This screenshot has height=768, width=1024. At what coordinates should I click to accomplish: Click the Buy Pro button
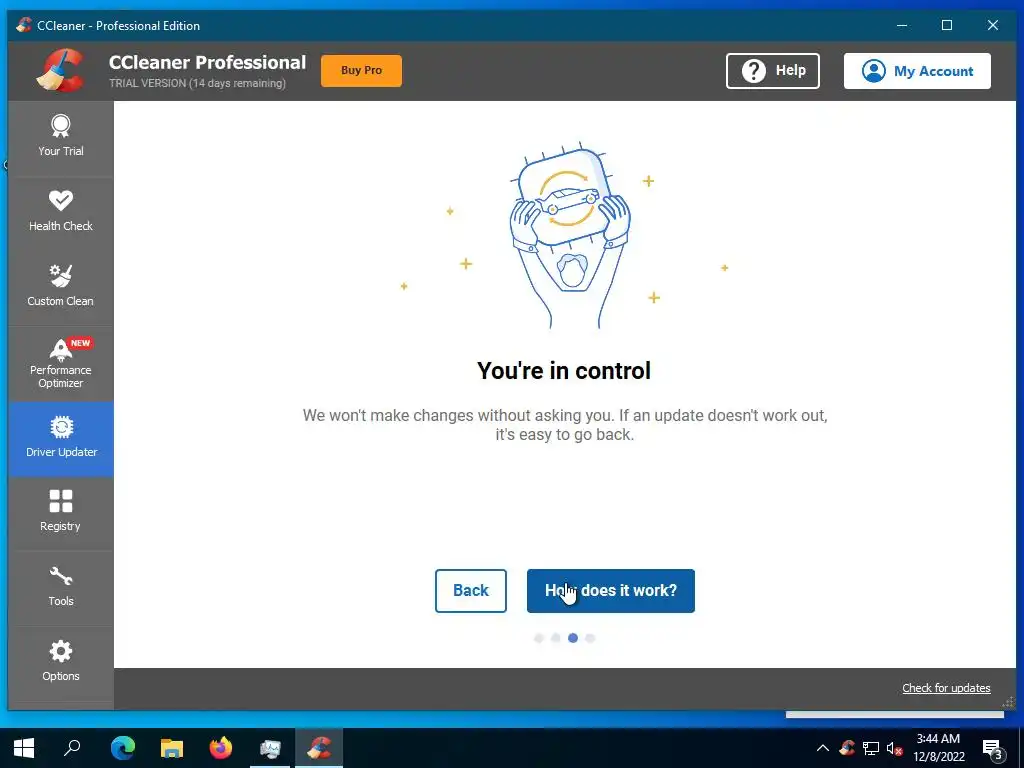point(361,71)
